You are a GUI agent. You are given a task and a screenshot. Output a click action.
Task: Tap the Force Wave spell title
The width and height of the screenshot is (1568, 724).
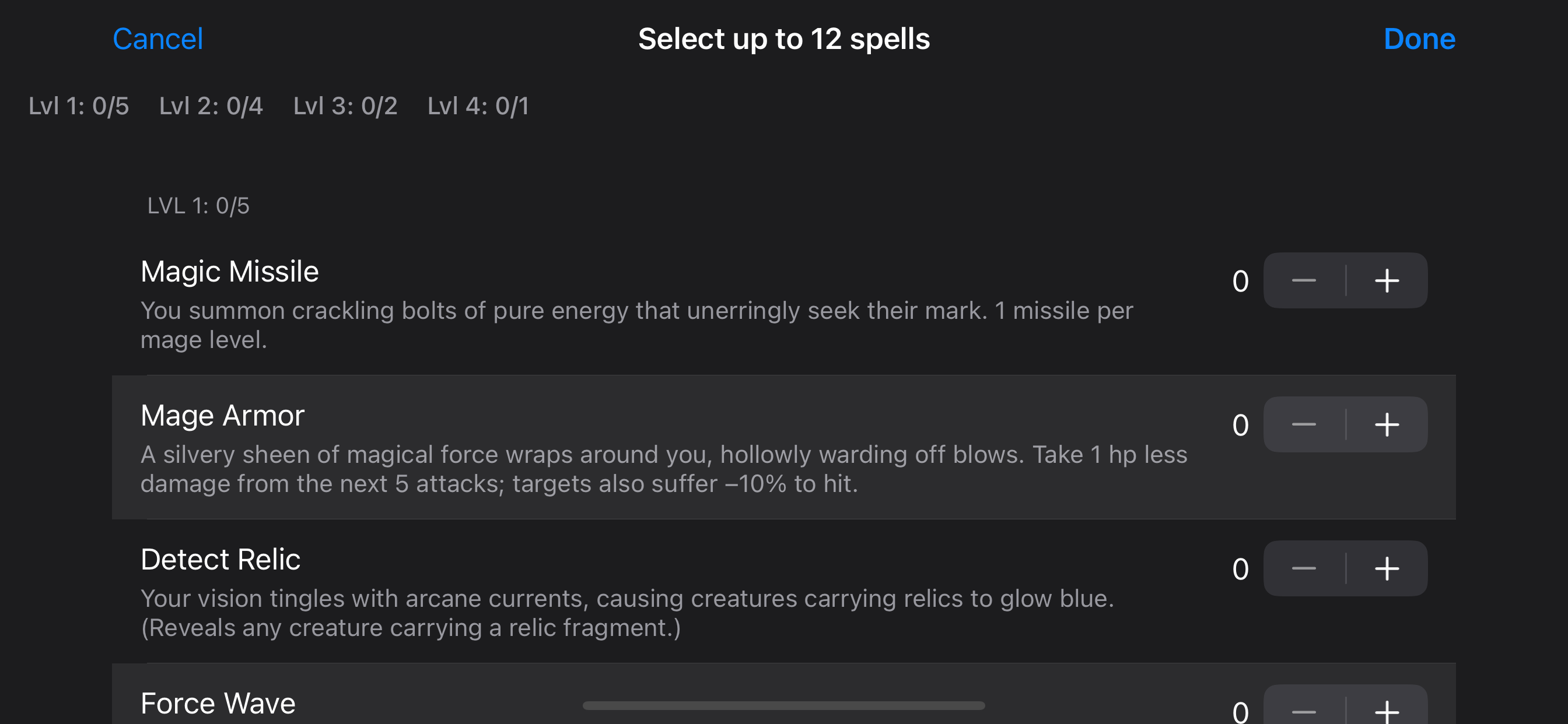coord(218,704)
